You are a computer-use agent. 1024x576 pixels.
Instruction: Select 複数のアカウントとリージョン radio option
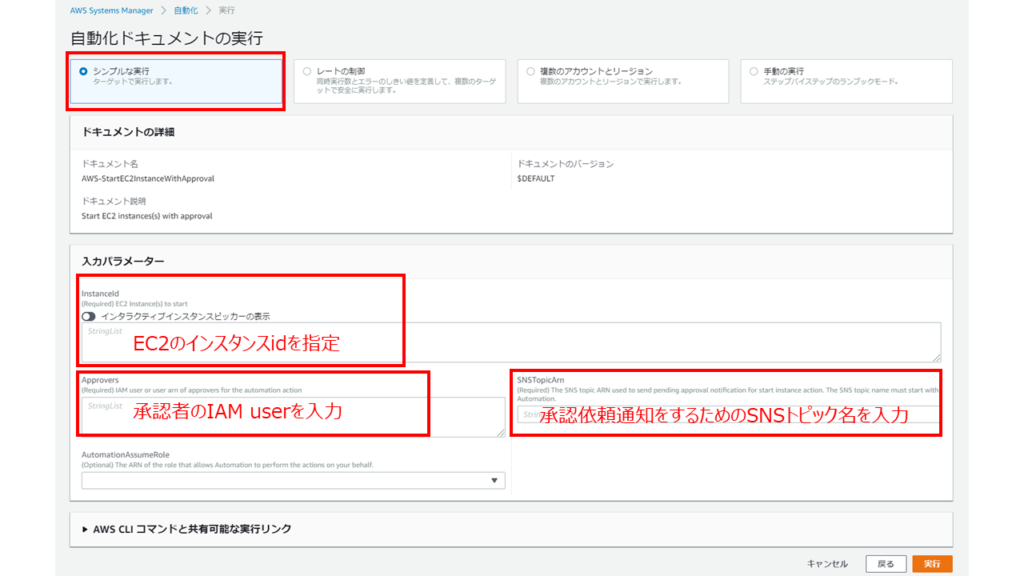coord(531,72)
